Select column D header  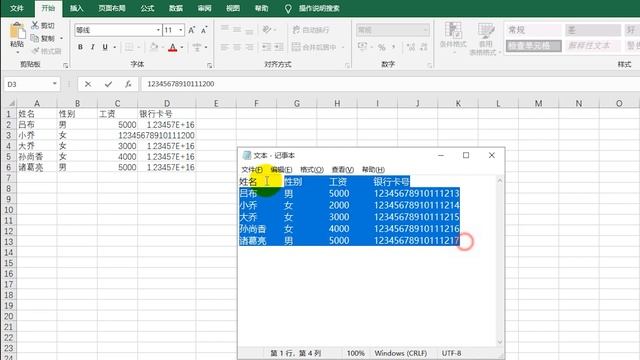[x=167, y=103]
